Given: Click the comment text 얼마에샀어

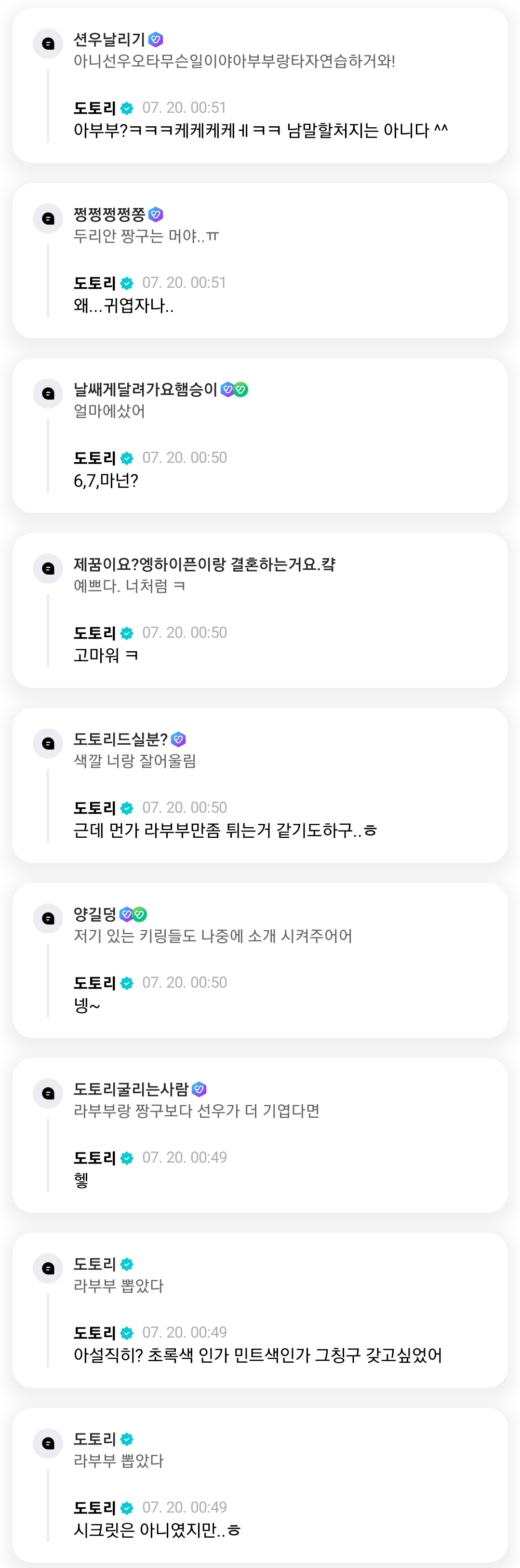Looking at the screenshot, I should 109,411.
